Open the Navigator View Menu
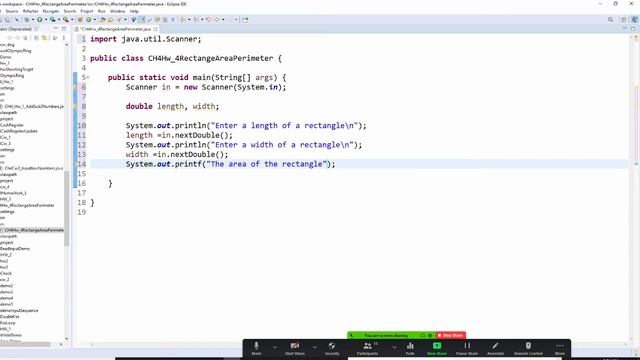Viewport: 640px width, 360px height. (x=64, y=38)
